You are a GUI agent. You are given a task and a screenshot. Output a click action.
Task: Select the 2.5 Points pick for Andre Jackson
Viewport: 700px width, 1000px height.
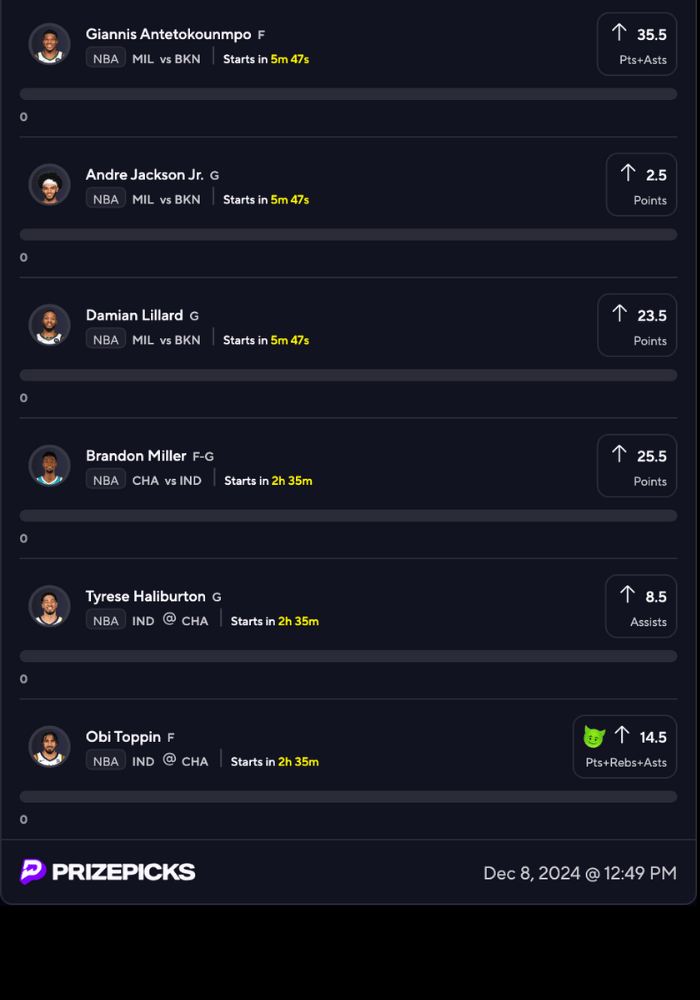pos(641,185)
